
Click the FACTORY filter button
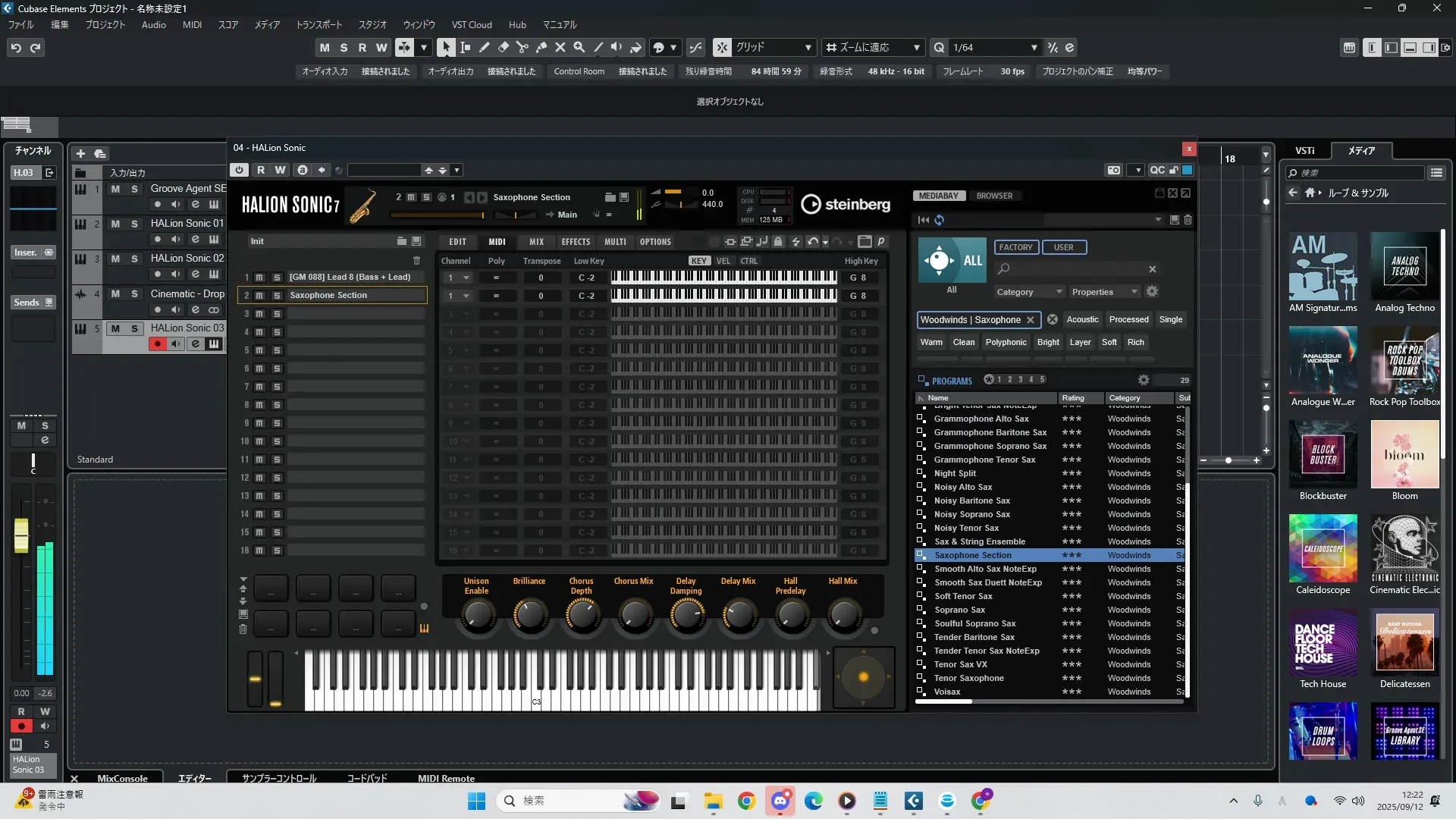(1015, 247)
